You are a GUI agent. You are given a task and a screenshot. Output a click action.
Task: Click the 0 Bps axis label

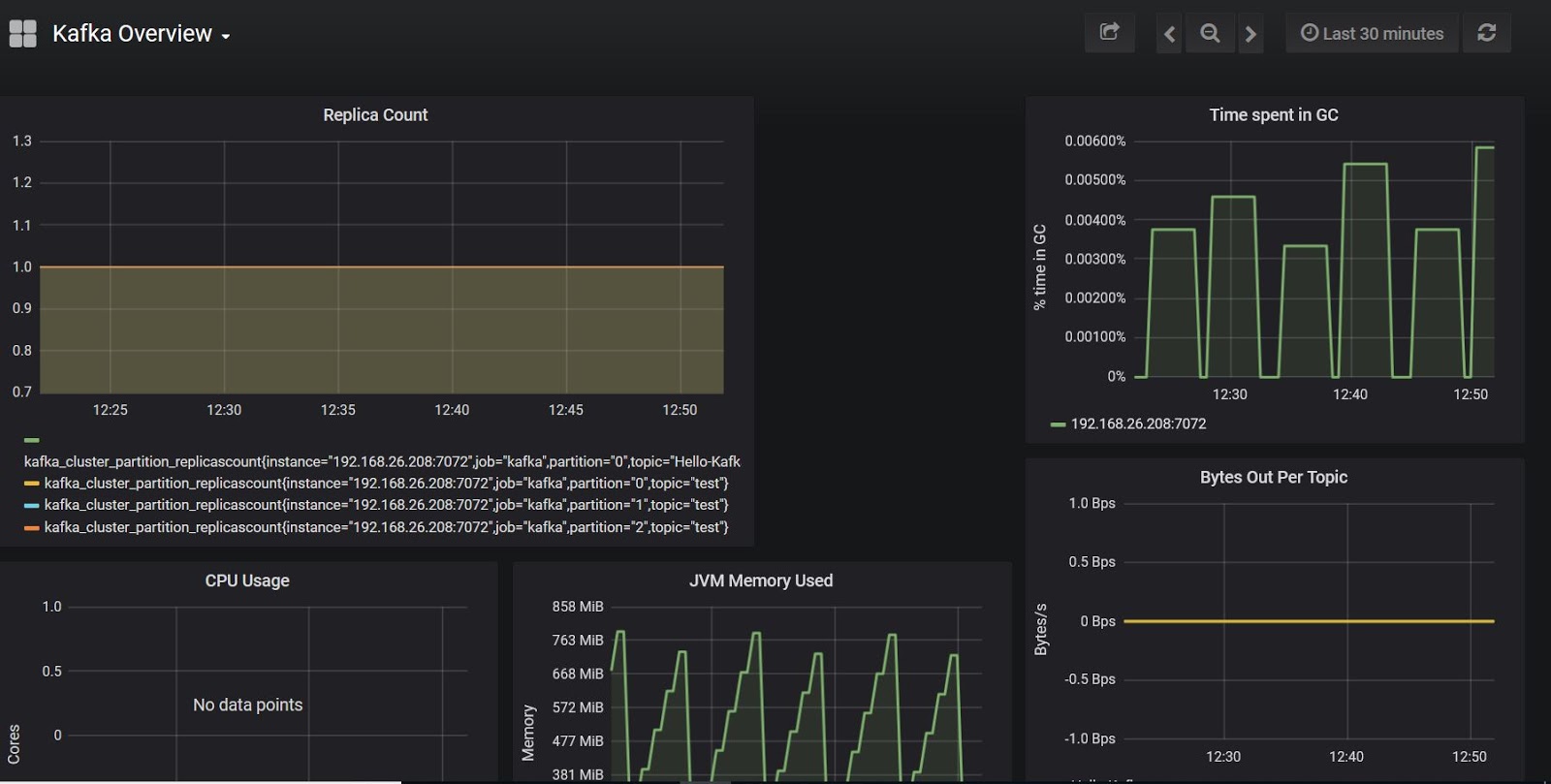click(1097, 621)
